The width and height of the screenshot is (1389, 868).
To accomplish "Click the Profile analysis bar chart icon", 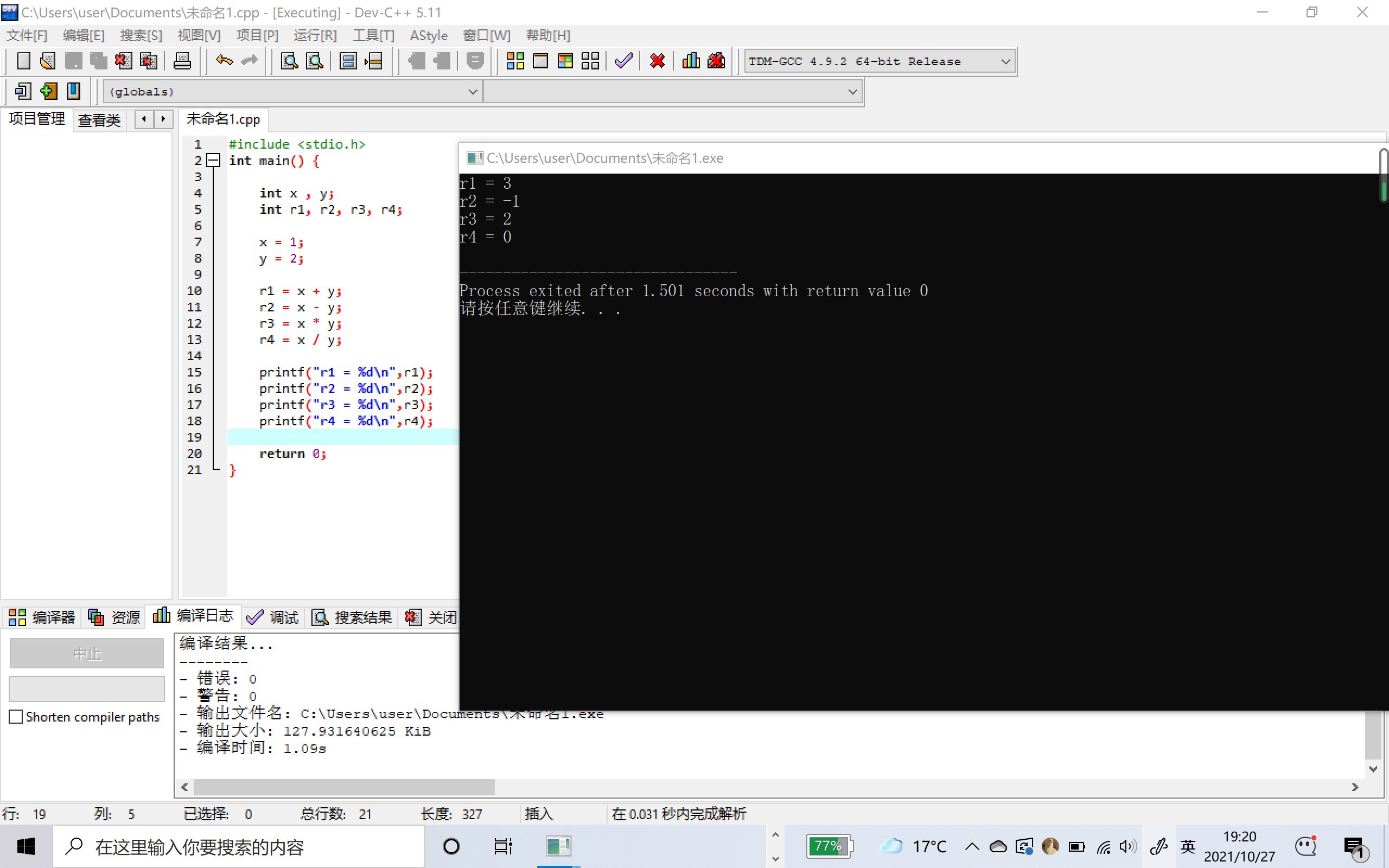I will pos(691,61).
